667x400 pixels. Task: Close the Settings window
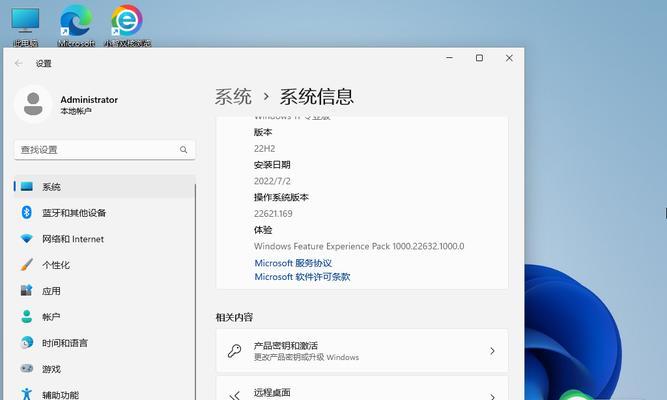509,58
